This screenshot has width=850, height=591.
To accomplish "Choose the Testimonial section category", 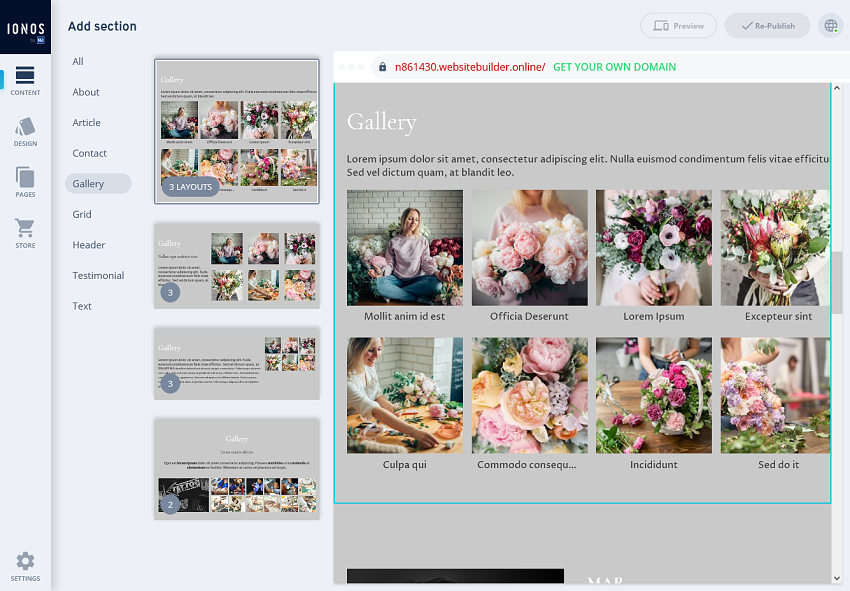I will click(98, 275).
